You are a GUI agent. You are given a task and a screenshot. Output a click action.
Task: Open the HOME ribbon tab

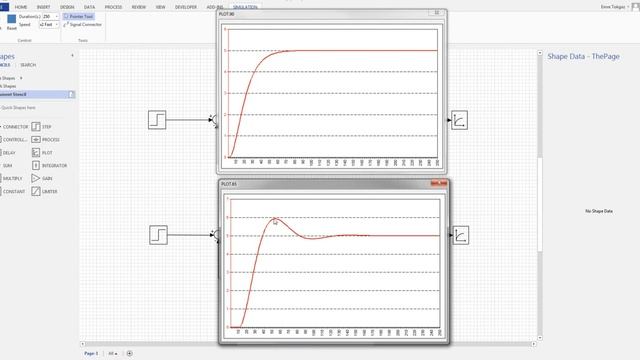click(20, 7)
